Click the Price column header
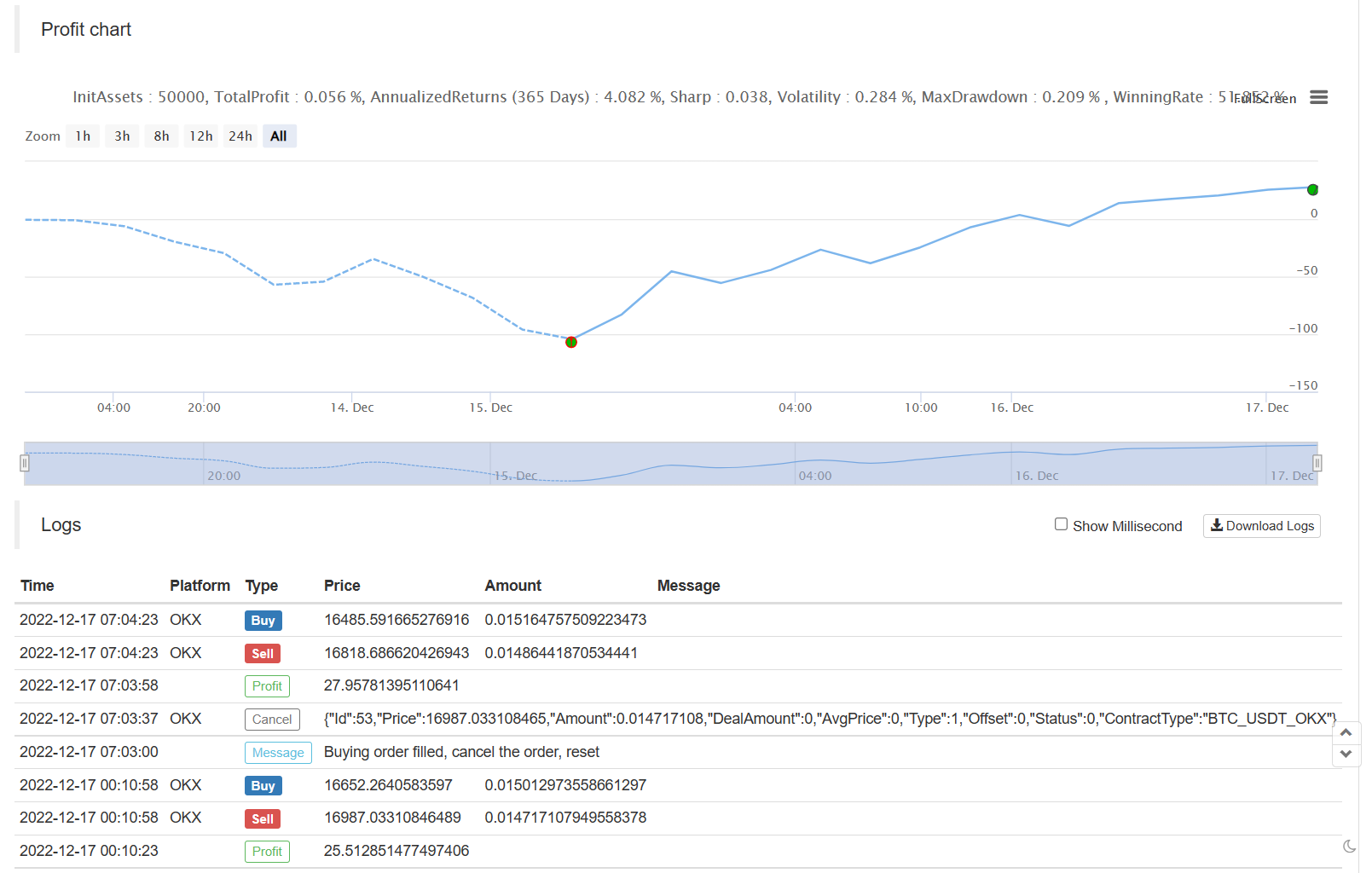 (342, 586)
